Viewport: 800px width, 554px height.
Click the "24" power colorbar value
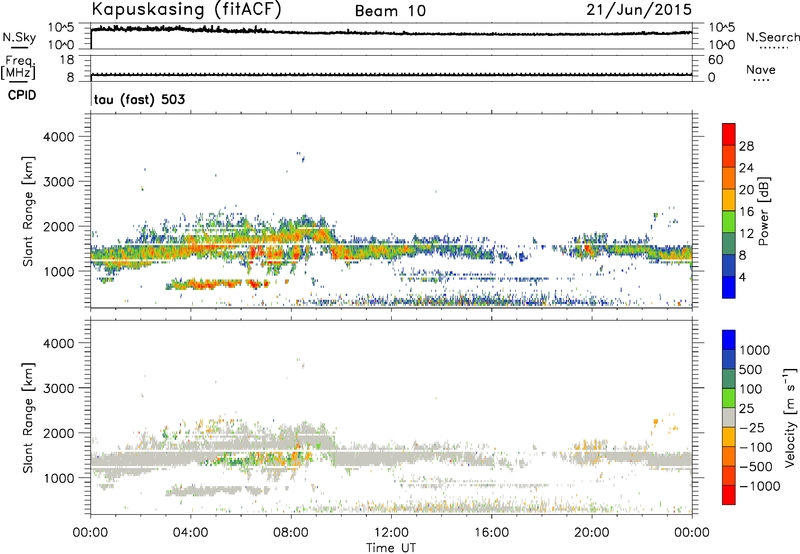(x=746, y=168)
